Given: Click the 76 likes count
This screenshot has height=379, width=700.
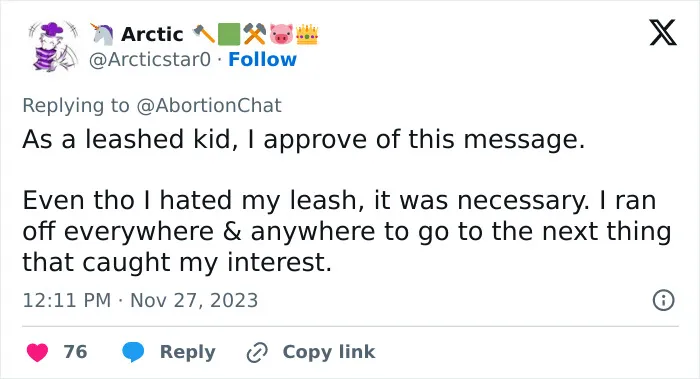Looking at the screenshot, I should coord(75,352).
